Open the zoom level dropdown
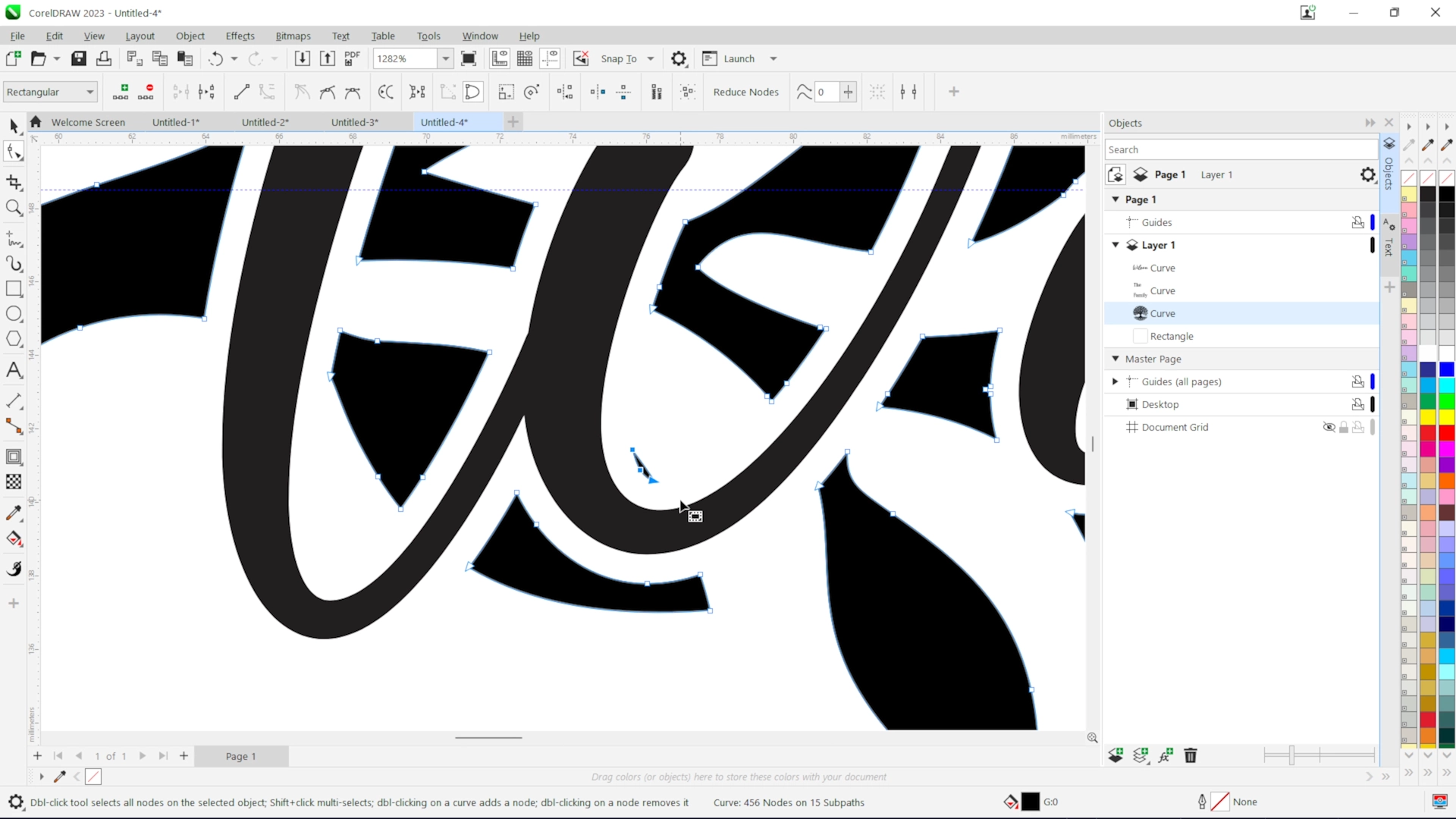This screenshot has height=819, width=1456. point(446,58)
